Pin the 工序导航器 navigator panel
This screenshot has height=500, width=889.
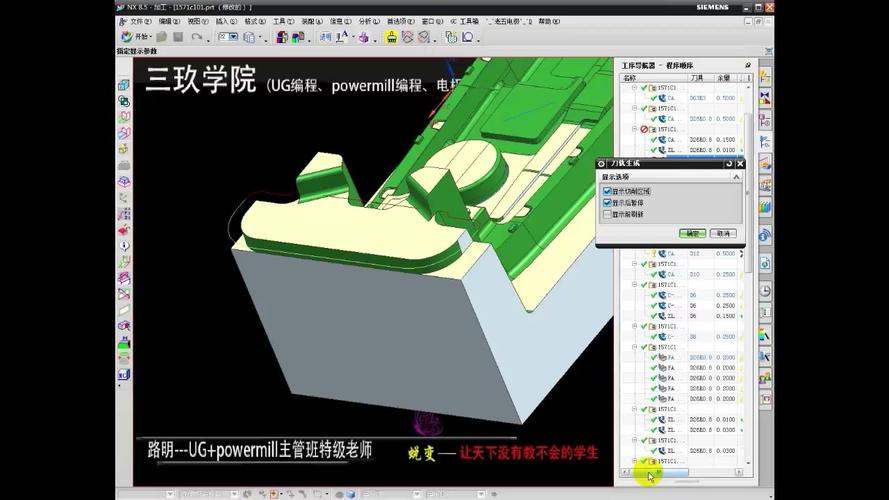747,64
